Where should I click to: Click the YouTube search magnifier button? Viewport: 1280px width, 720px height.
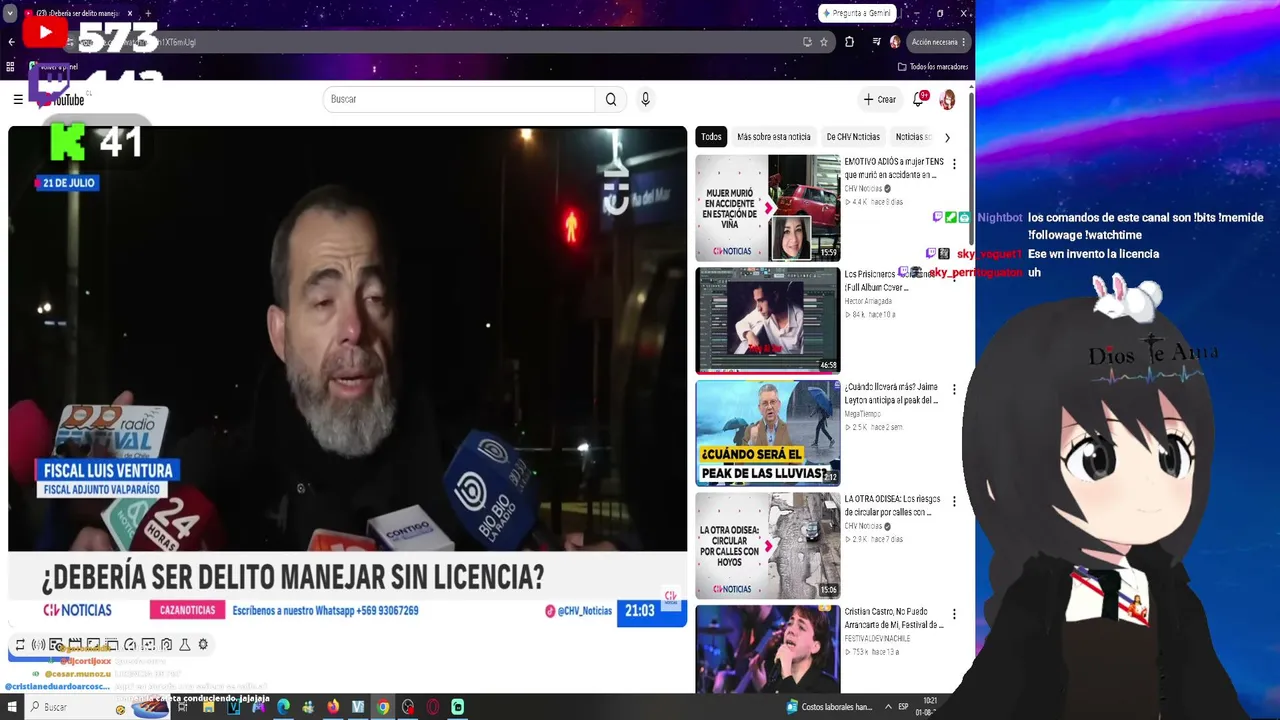pyautogui.click(x=611, y=99)
